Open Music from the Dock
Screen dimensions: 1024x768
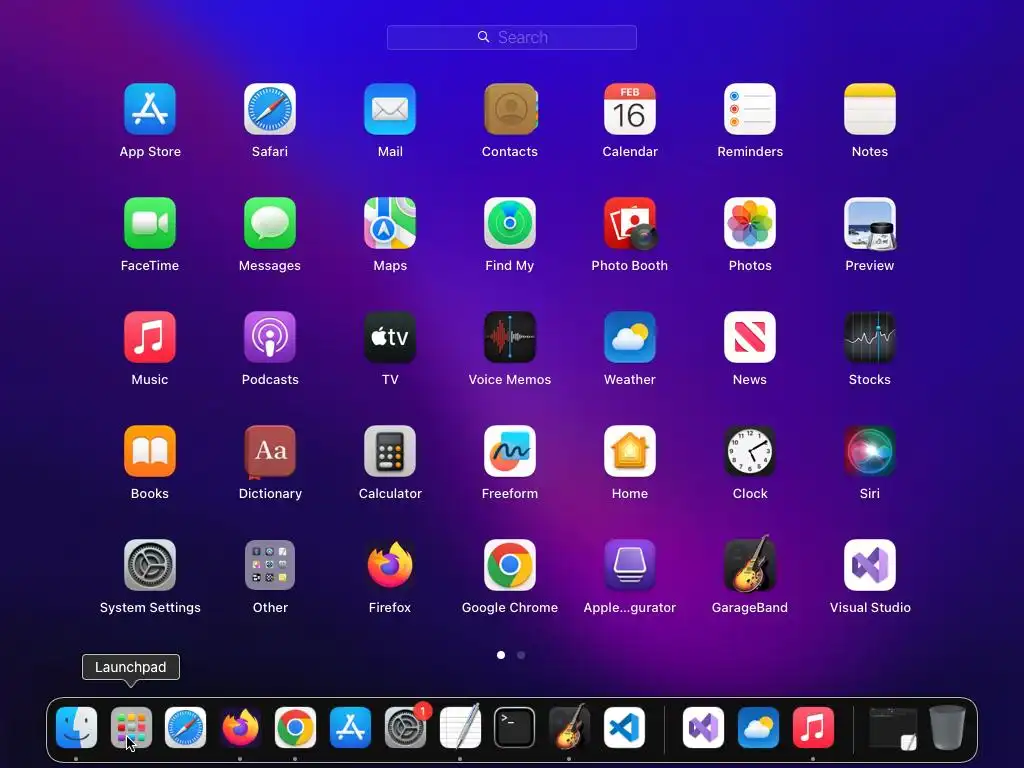(x=813, y=728)
